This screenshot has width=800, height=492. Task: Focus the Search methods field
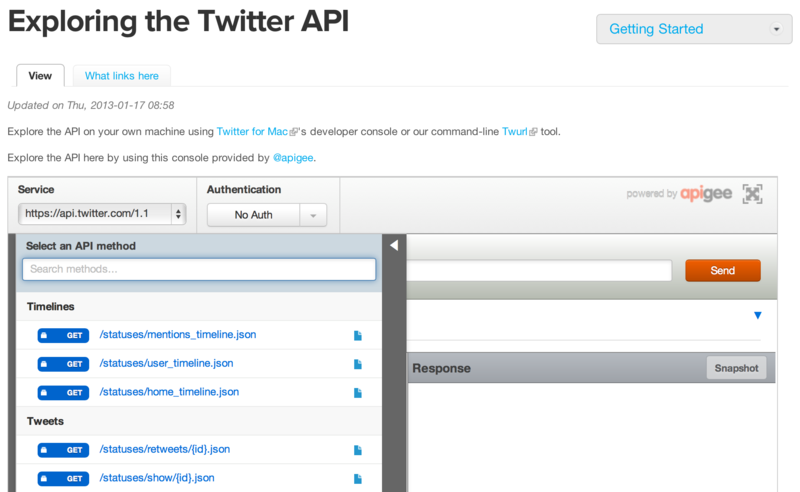199,269
